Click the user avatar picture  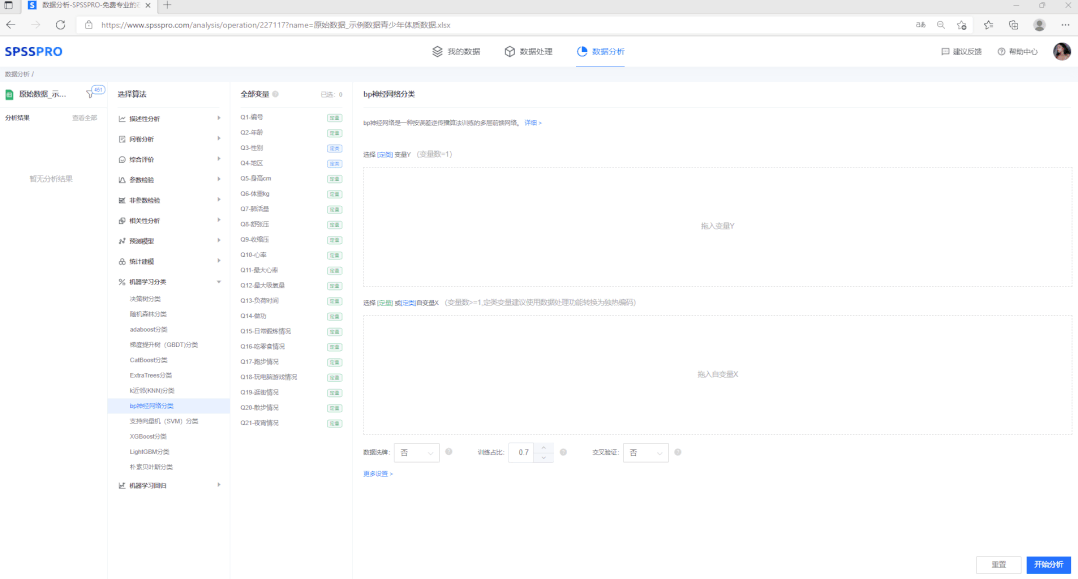pyautogui.click(x=1062, y=52)
